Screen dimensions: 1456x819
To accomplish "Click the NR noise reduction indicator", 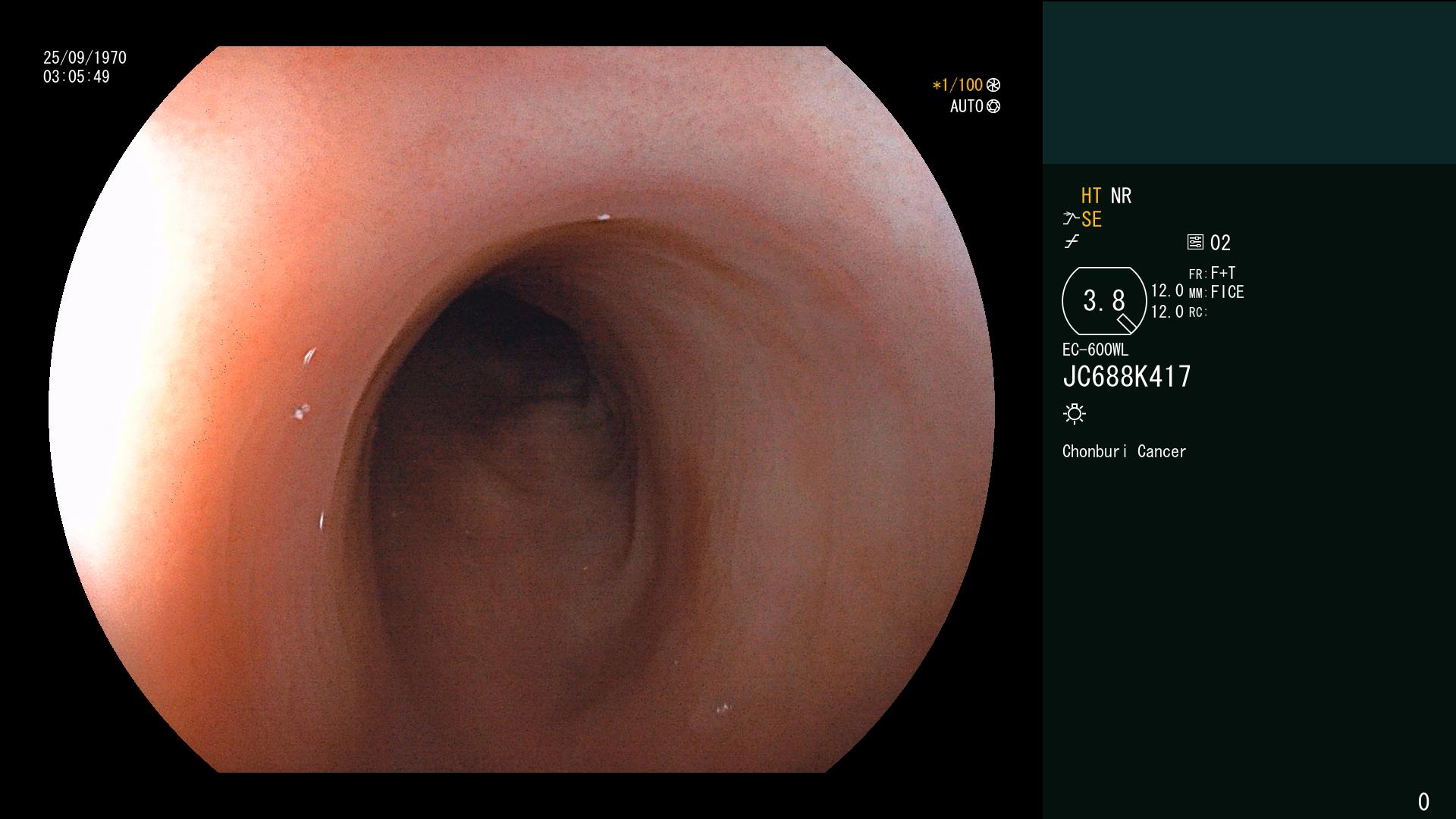I will (1121, 196).
